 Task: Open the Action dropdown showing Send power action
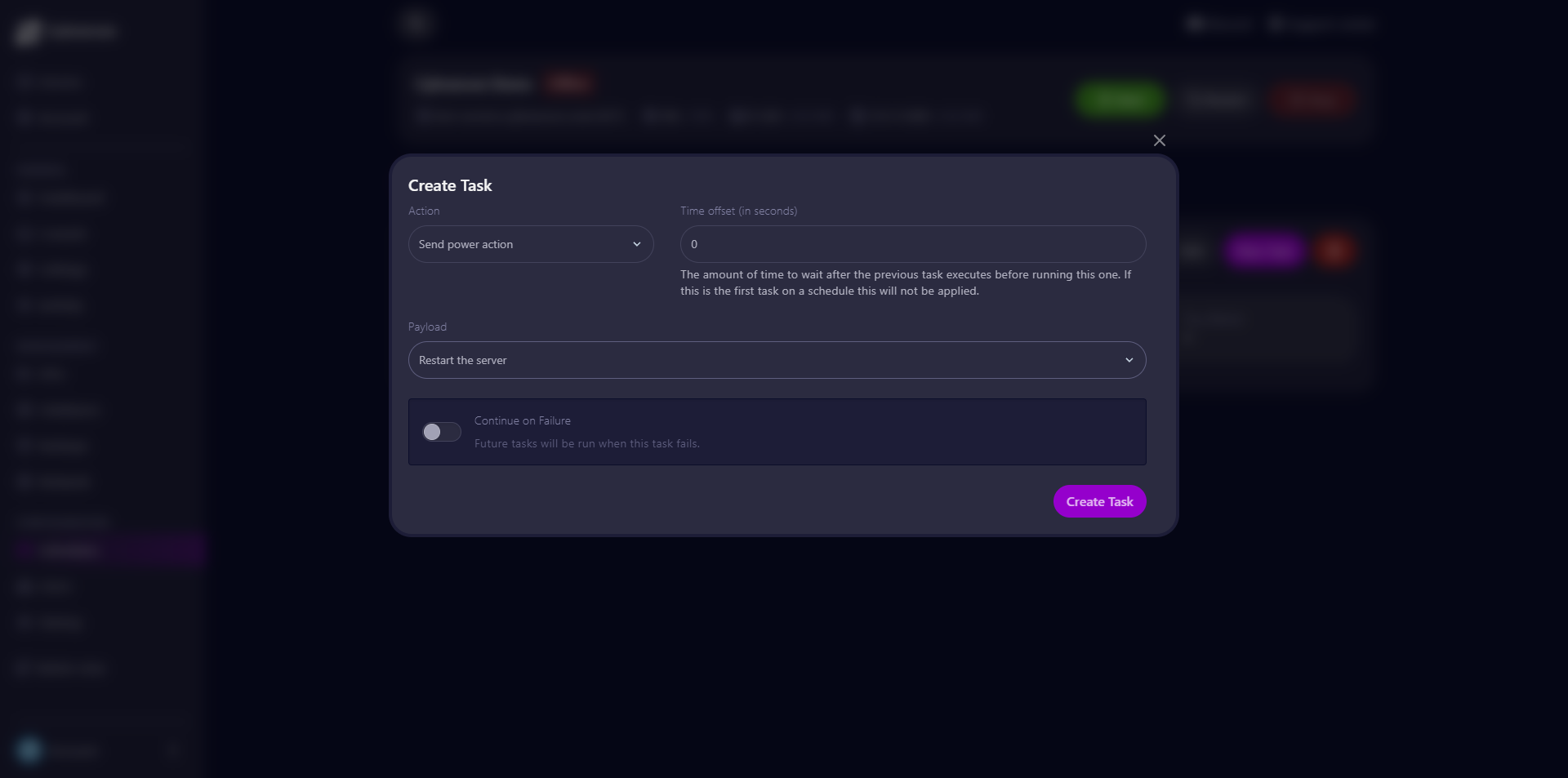coord(531,244)
